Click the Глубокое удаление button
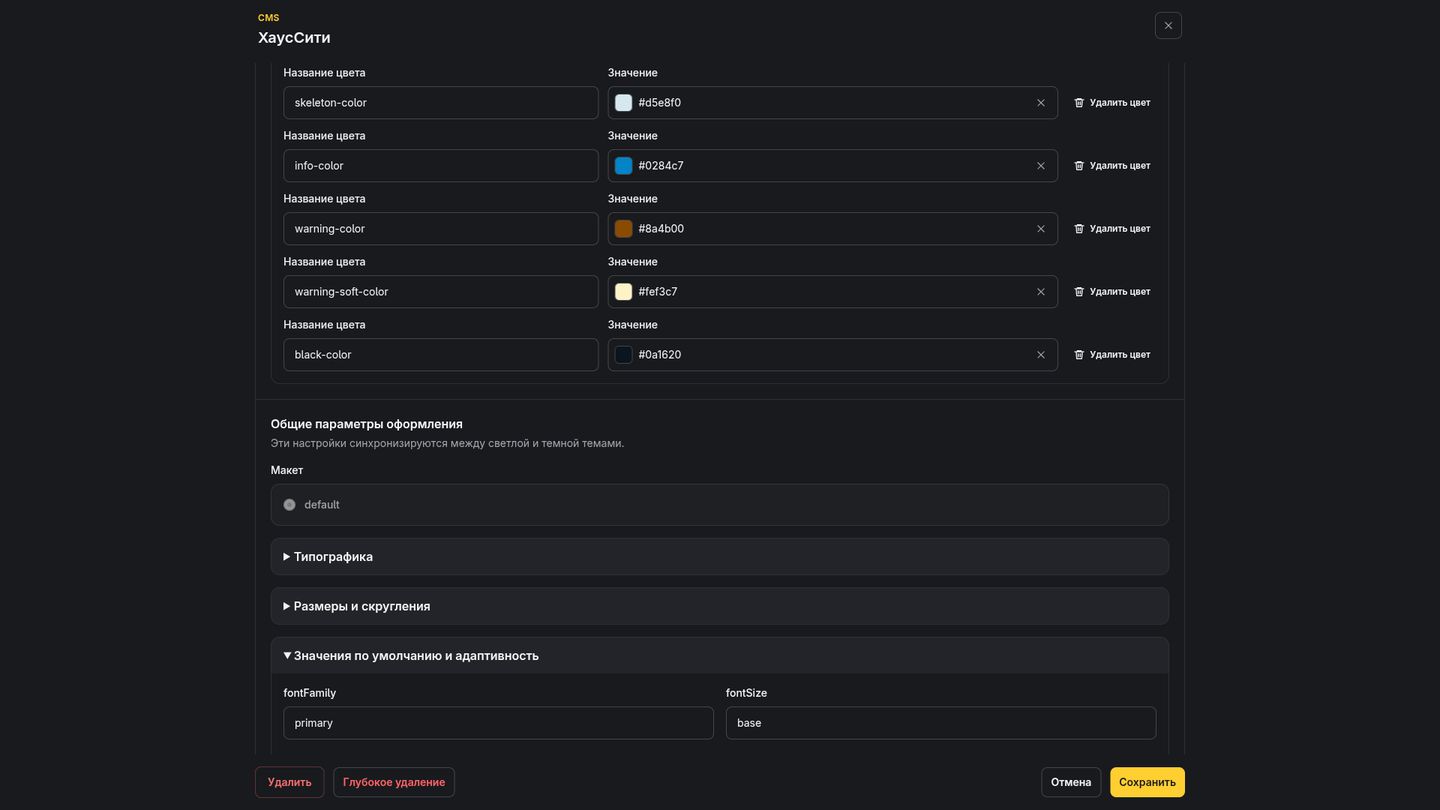Image resolution: width=1440 pixels, height=810 pixels. [394, 782]
